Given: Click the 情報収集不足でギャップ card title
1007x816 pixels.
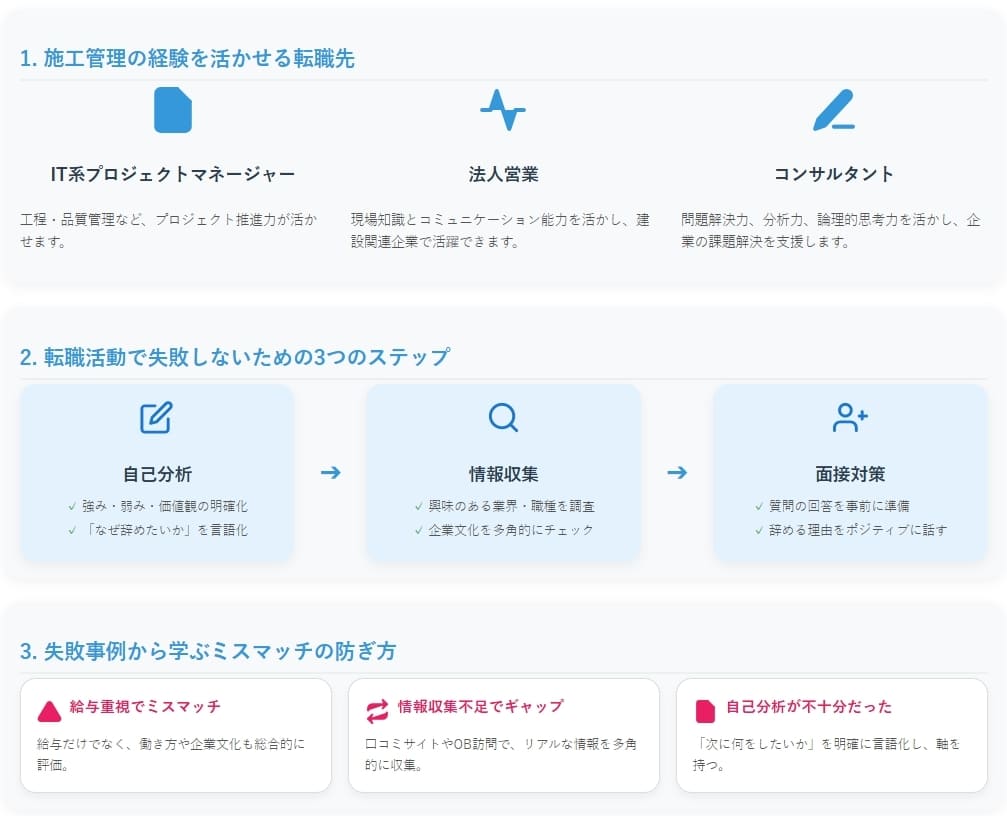Looking at the screenshot, I should tap(480, 707).
